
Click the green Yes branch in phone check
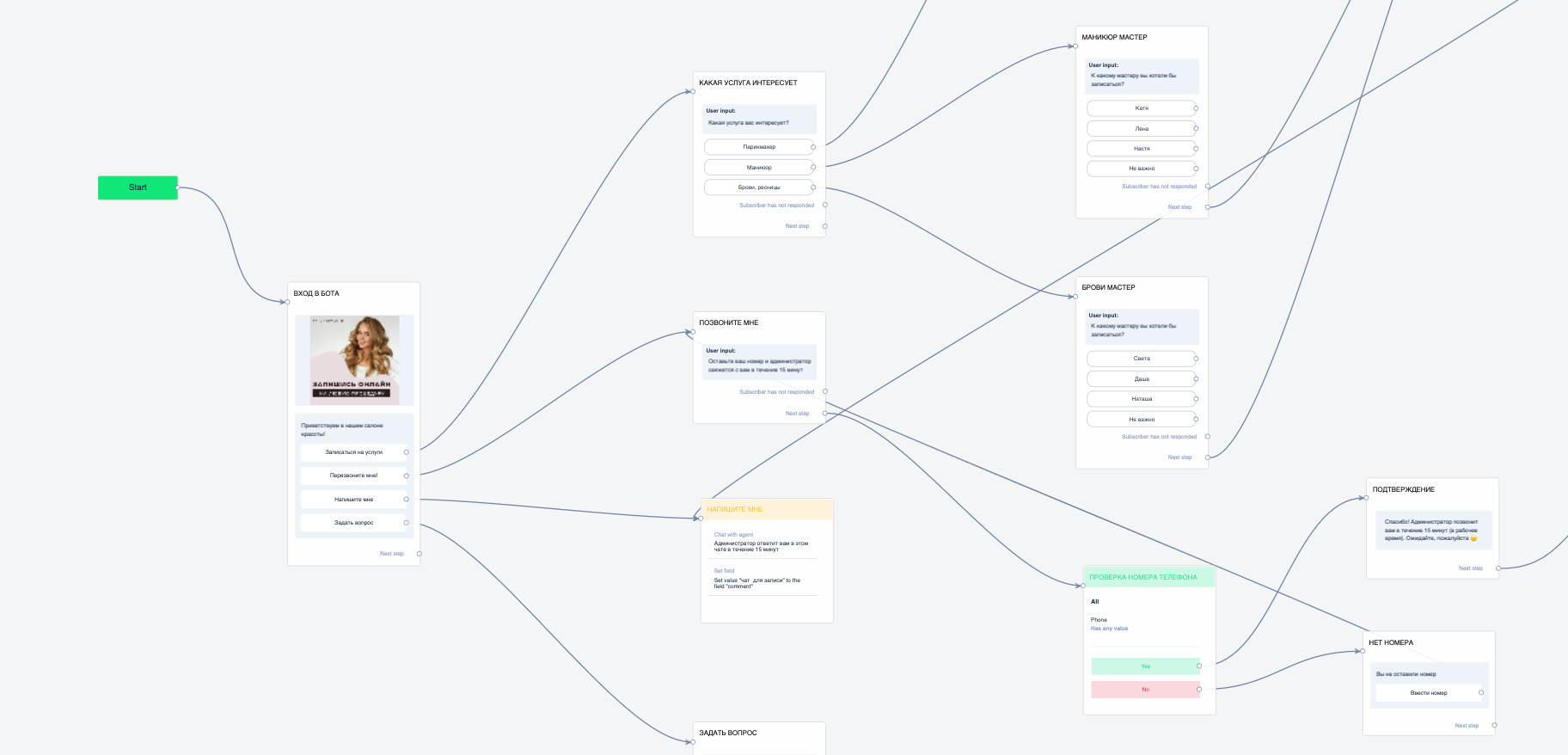[1145, 666]
